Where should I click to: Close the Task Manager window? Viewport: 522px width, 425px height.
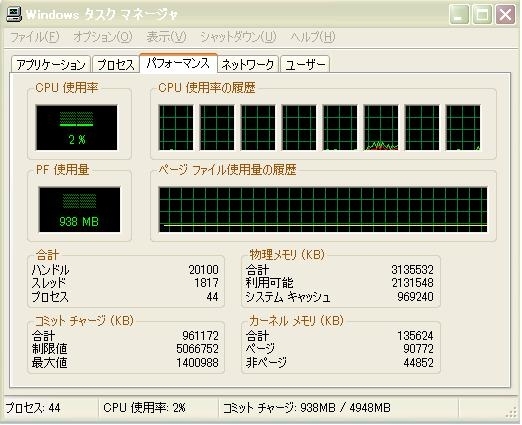click(505, 15)
